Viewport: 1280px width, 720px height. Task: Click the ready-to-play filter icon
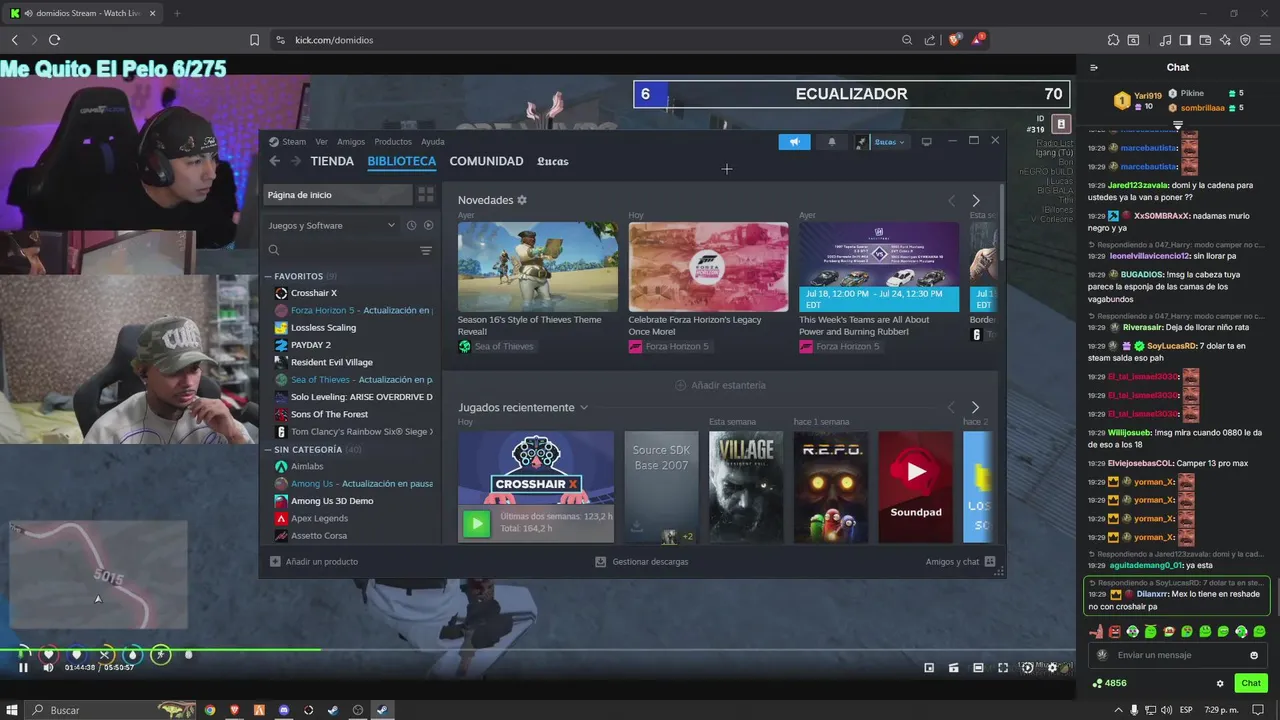428,225
